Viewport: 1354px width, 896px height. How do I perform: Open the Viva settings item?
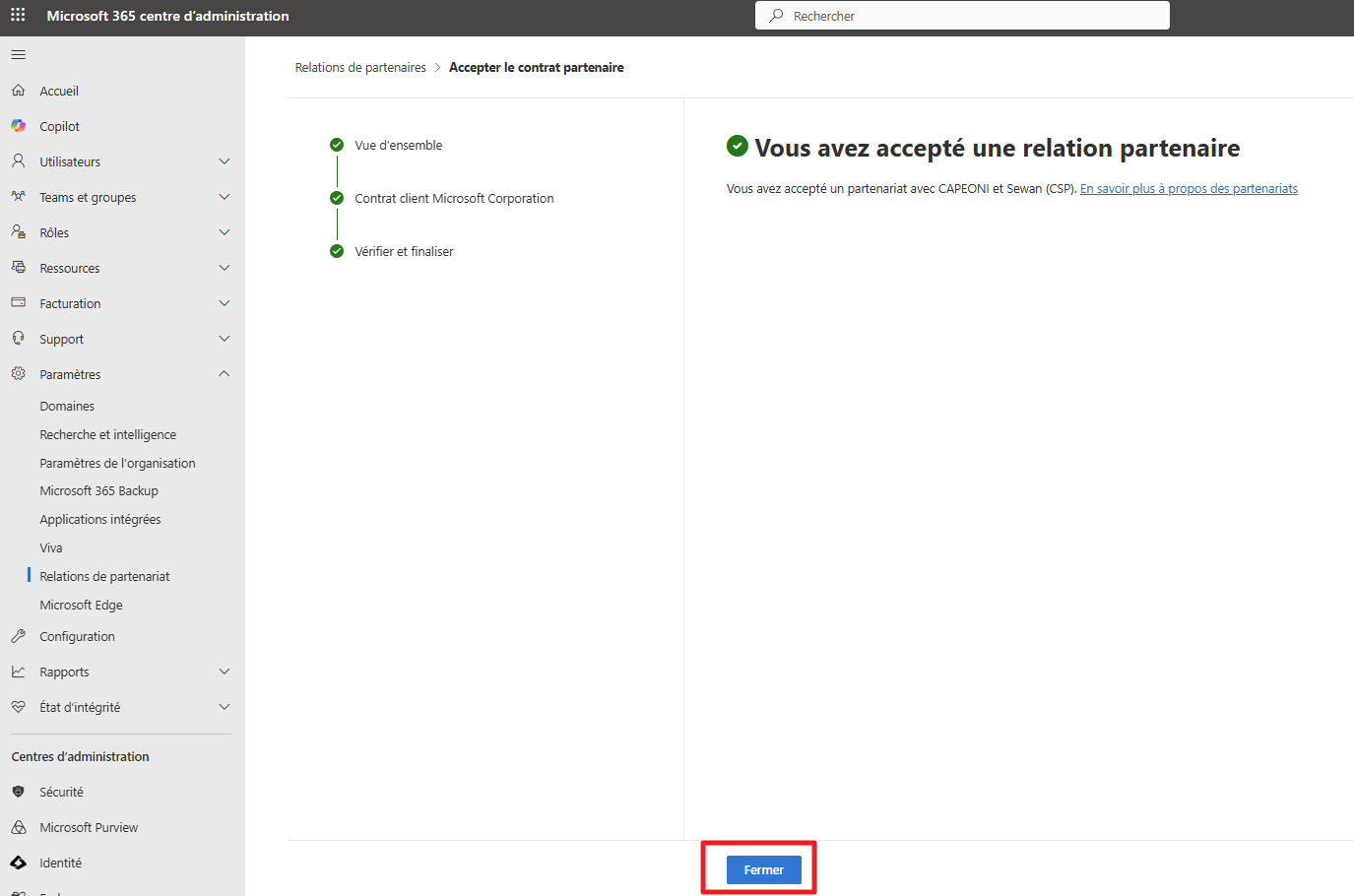coord(51,547)
